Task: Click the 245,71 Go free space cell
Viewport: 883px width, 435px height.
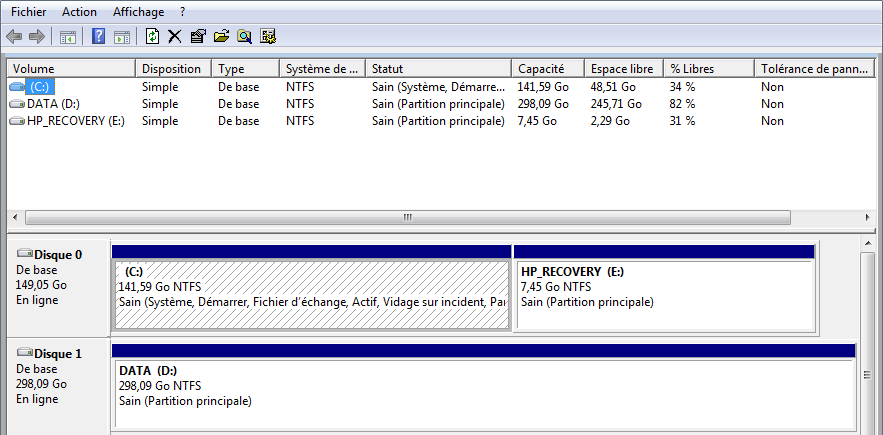Action: pyautogui.click(x=616, y=104)
